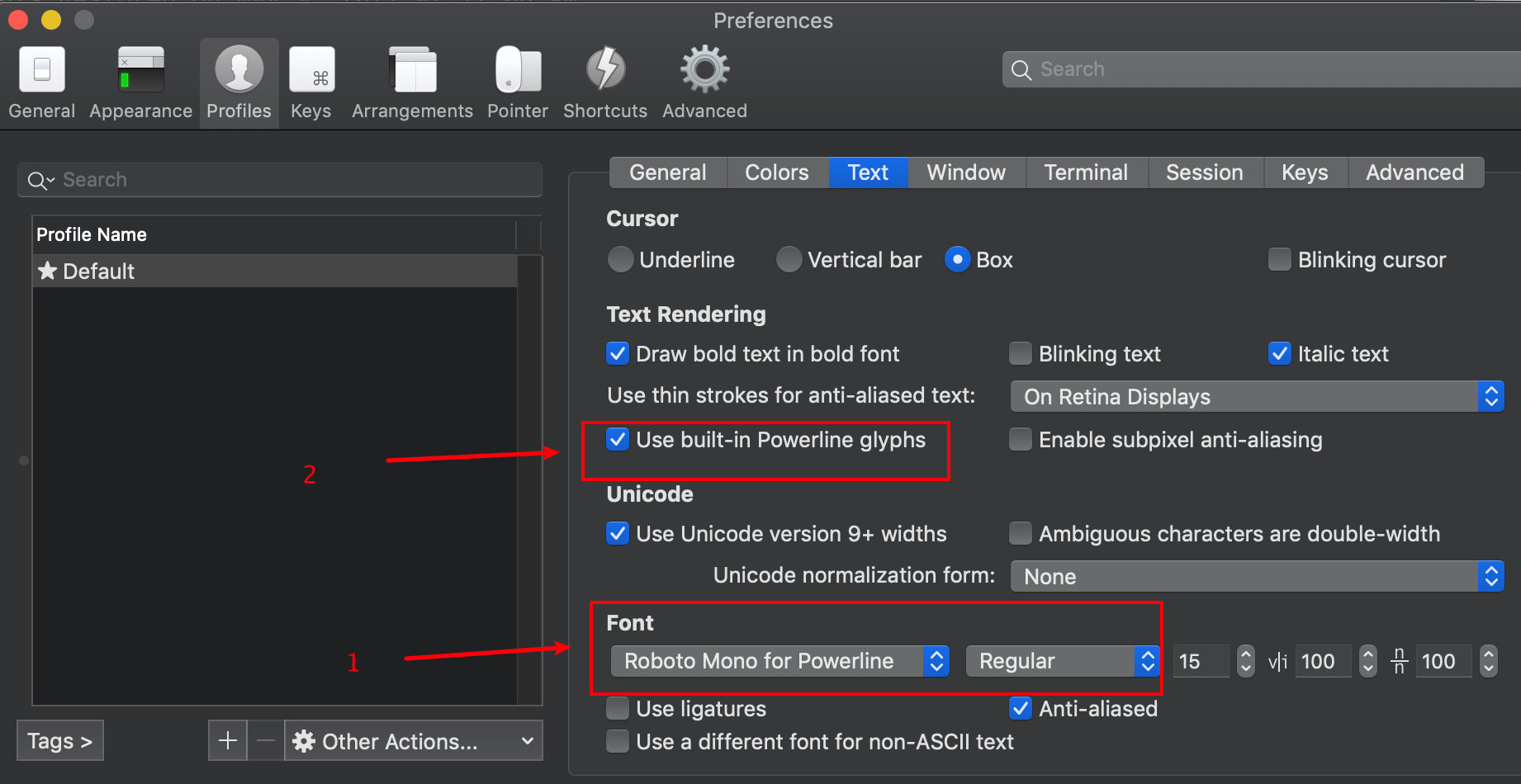Enable the Use ligatures checkbox

click(618, 709)
